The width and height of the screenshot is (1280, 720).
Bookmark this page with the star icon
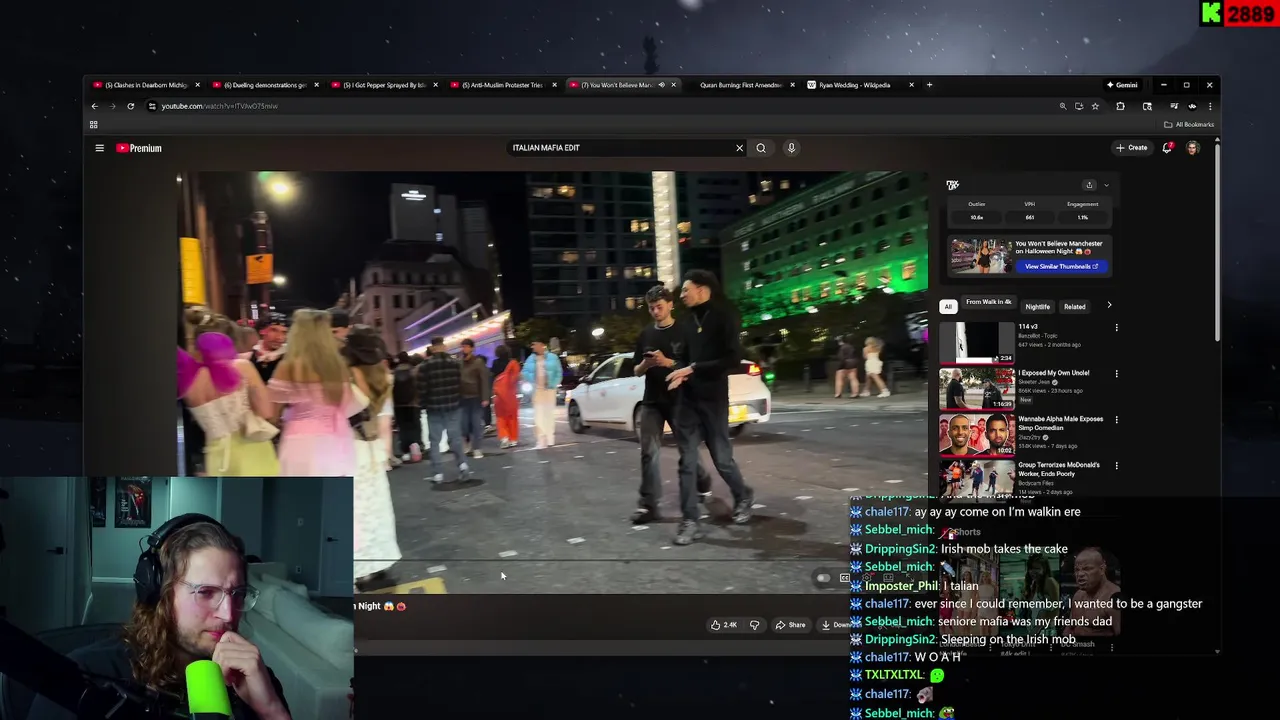click(1095, 106)
